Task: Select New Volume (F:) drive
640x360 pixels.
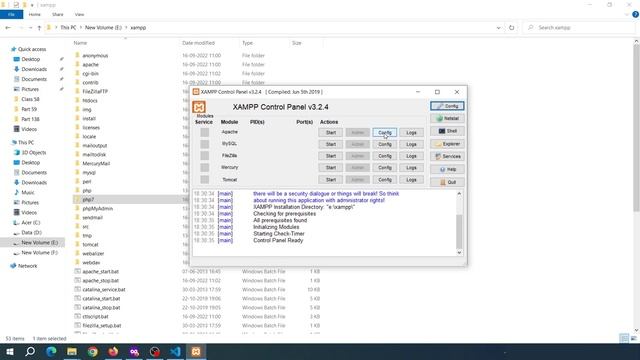Action: [39, 253]
